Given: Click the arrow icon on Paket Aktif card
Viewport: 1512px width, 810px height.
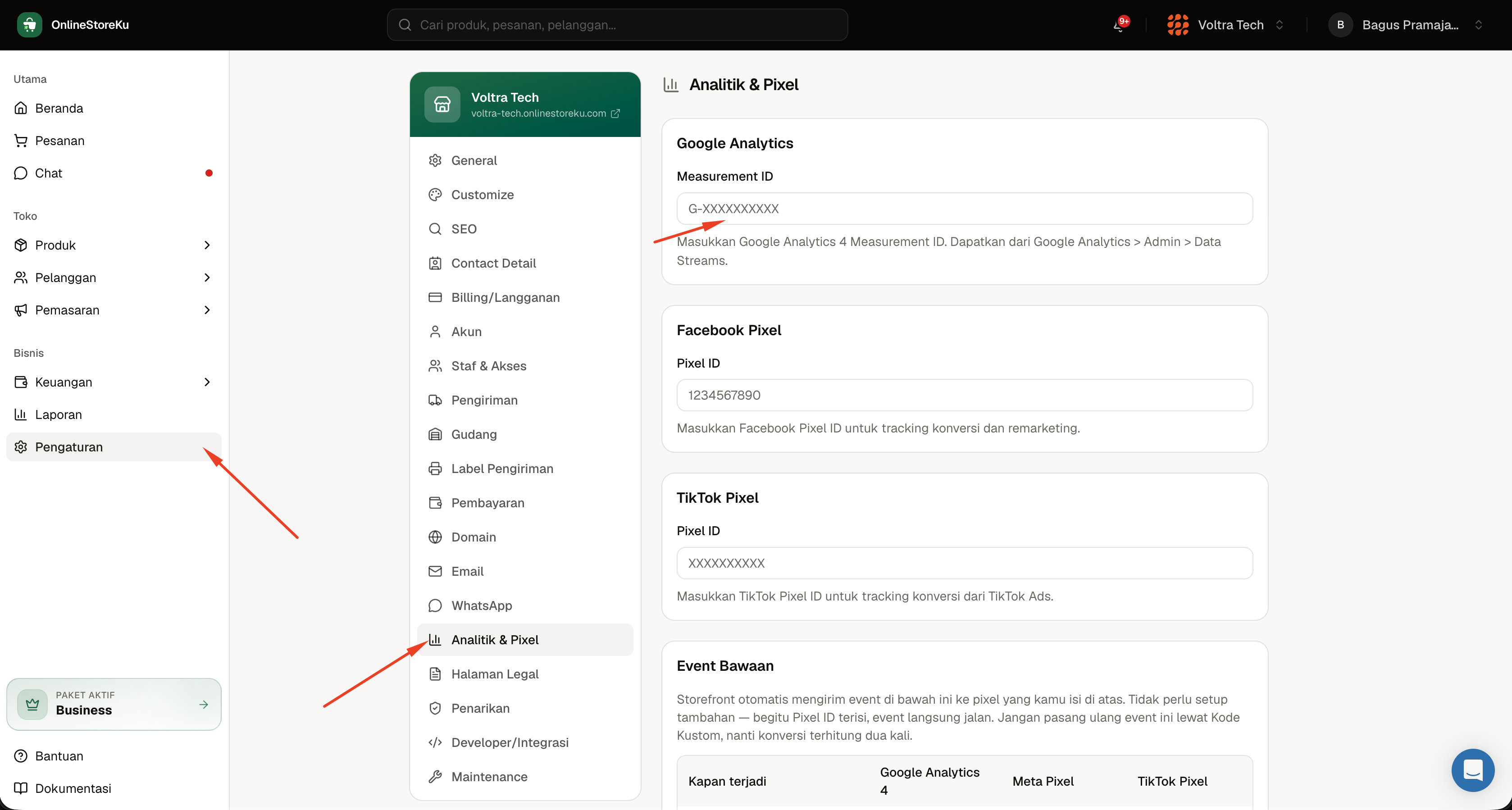Looking at the screenshot, I should [x=204, y=704].
